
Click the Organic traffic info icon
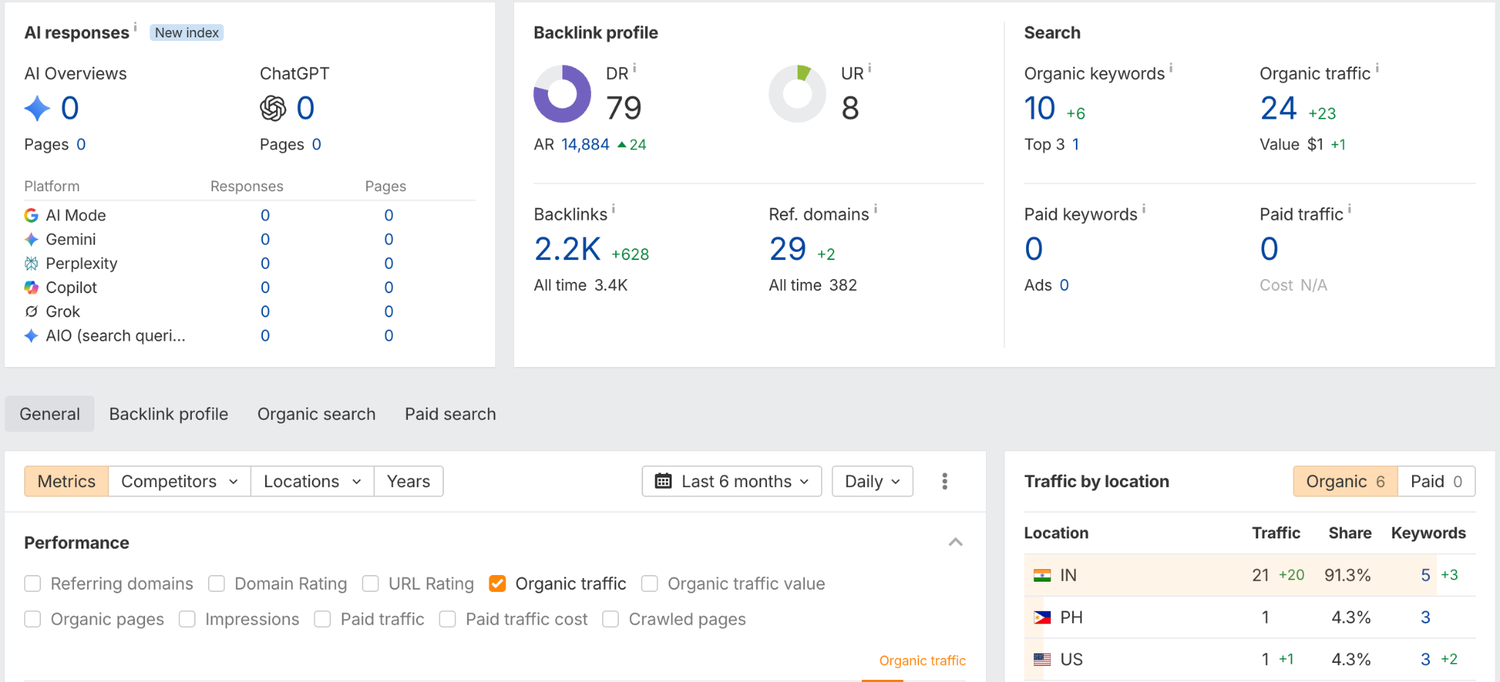click(1377, 69)
